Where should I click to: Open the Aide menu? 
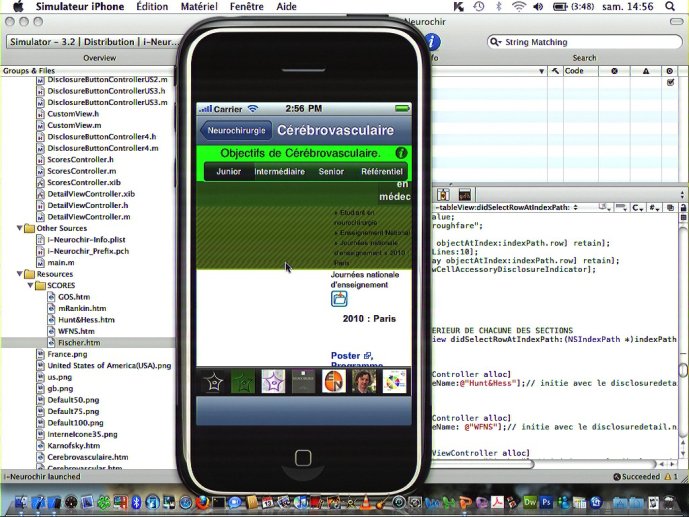point(286,7)
